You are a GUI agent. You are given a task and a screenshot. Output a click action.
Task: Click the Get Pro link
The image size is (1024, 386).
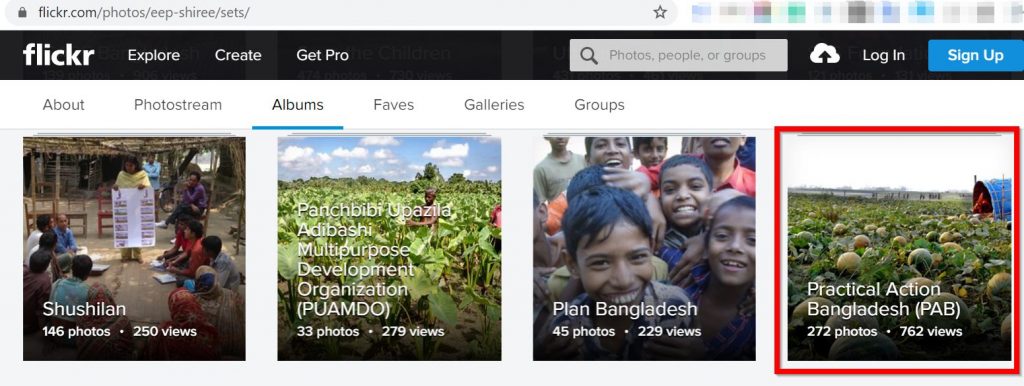tap(323, 56)
